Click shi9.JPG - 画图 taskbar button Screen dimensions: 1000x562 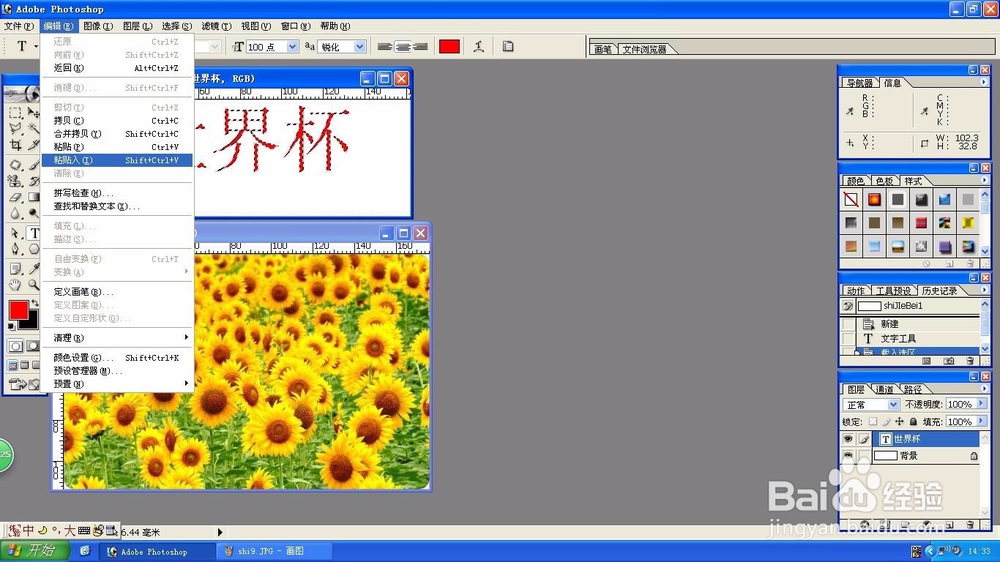tap(274, 551)
